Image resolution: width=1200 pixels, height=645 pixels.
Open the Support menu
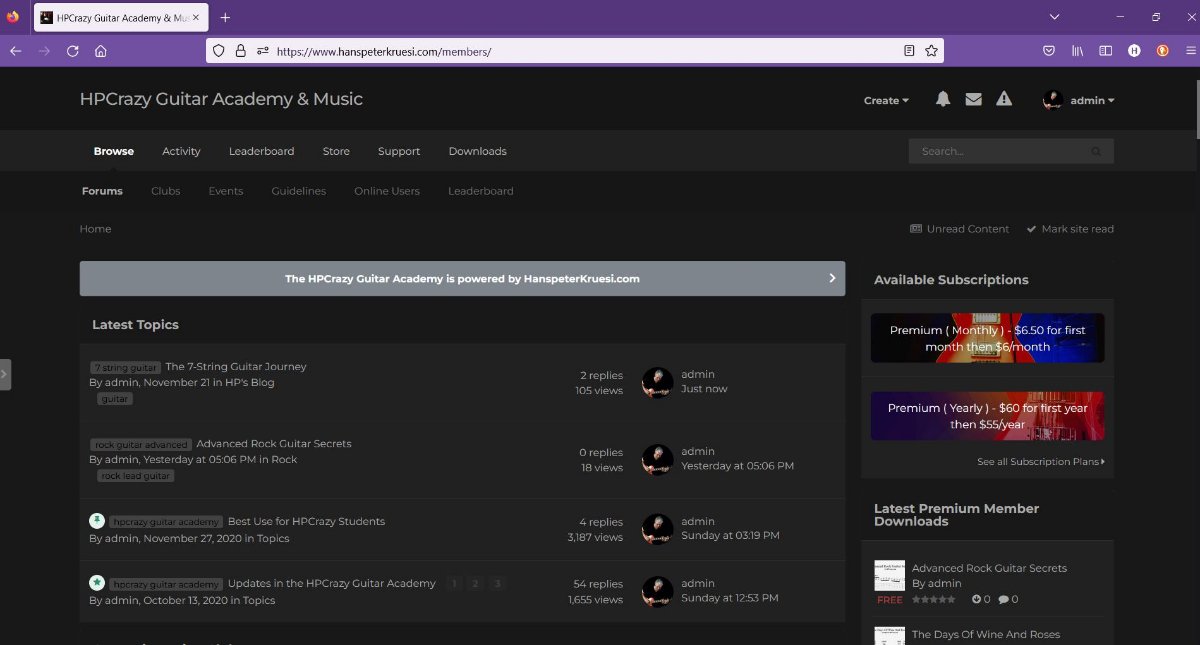click(x=399, y=151)
